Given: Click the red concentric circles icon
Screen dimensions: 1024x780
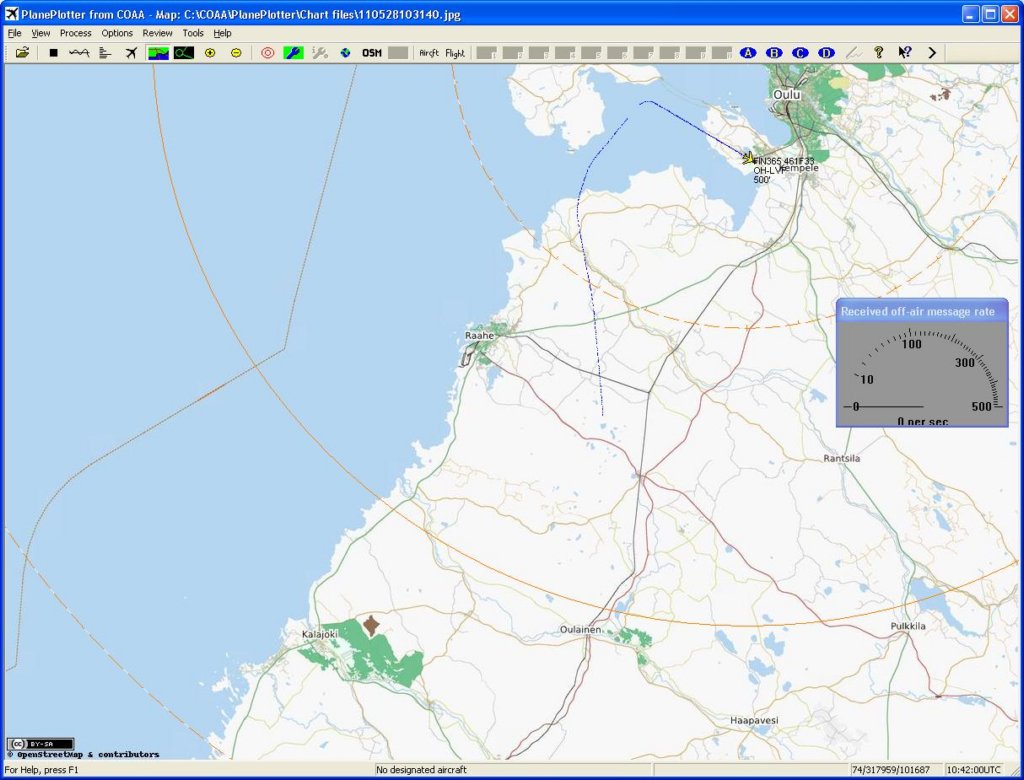Looking at the screenshot, I should (267, 53).
